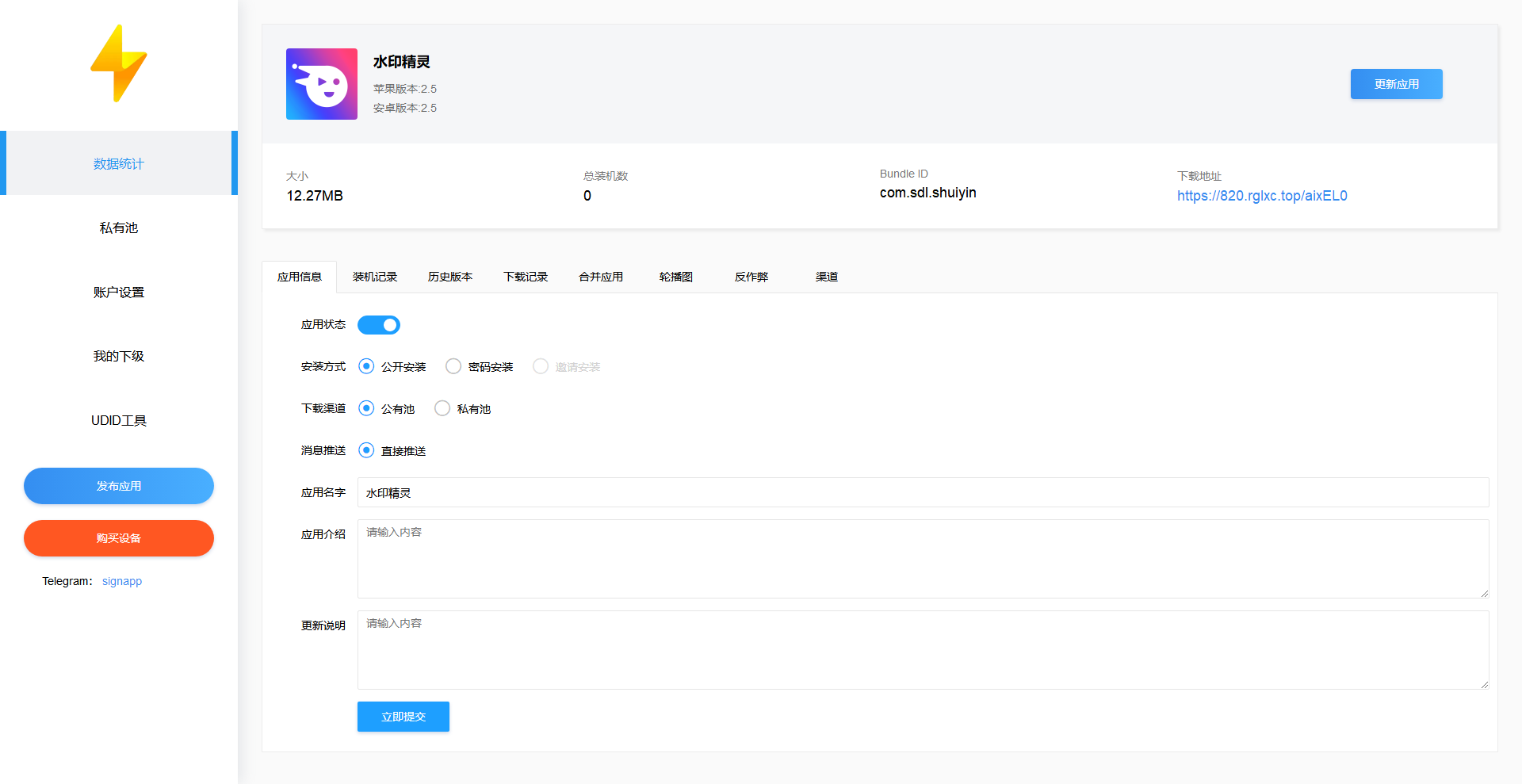Click the 安卓版本:2.5 text
This screenshot has height=784, width=1522.
[x=405, y=108]
